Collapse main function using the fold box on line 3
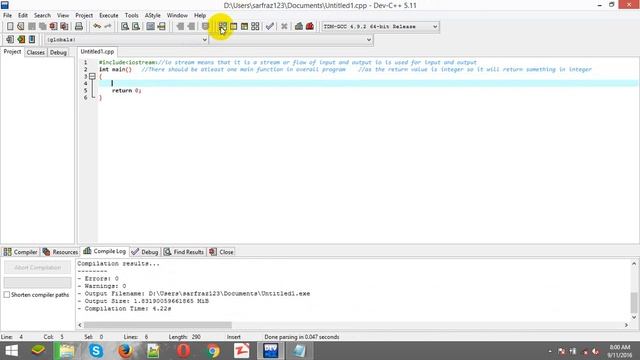640x360 pixels. pyautogui.click(x=92, y=76)
